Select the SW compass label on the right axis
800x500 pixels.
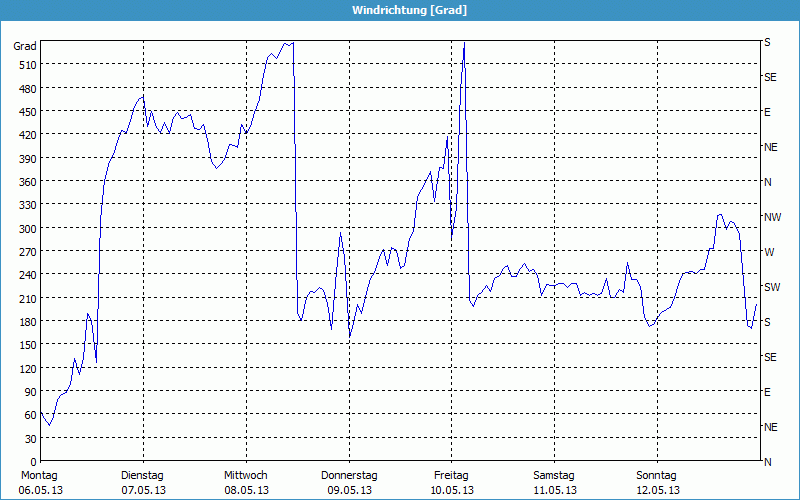coord(771,287)
